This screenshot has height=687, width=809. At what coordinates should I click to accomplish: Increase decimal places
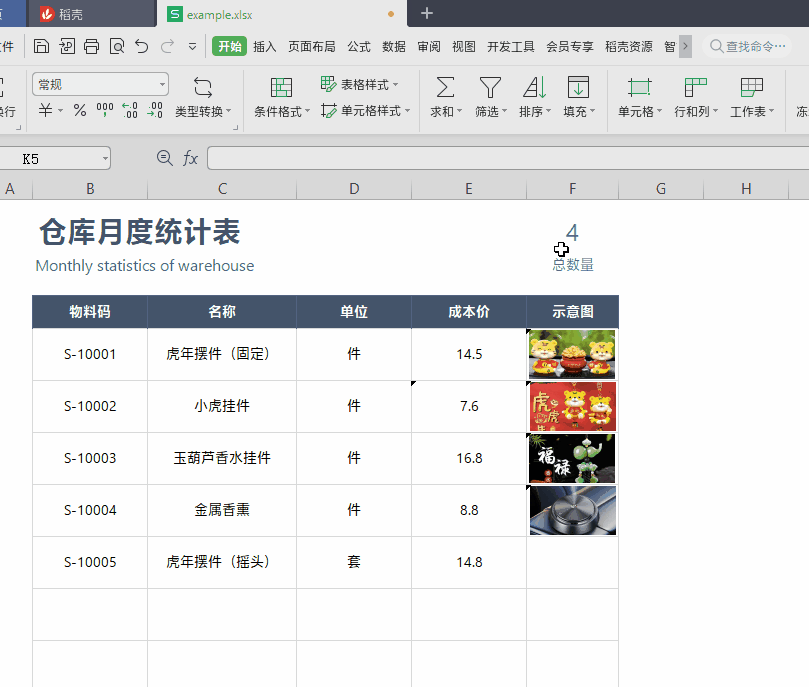(x=130, y=110)
